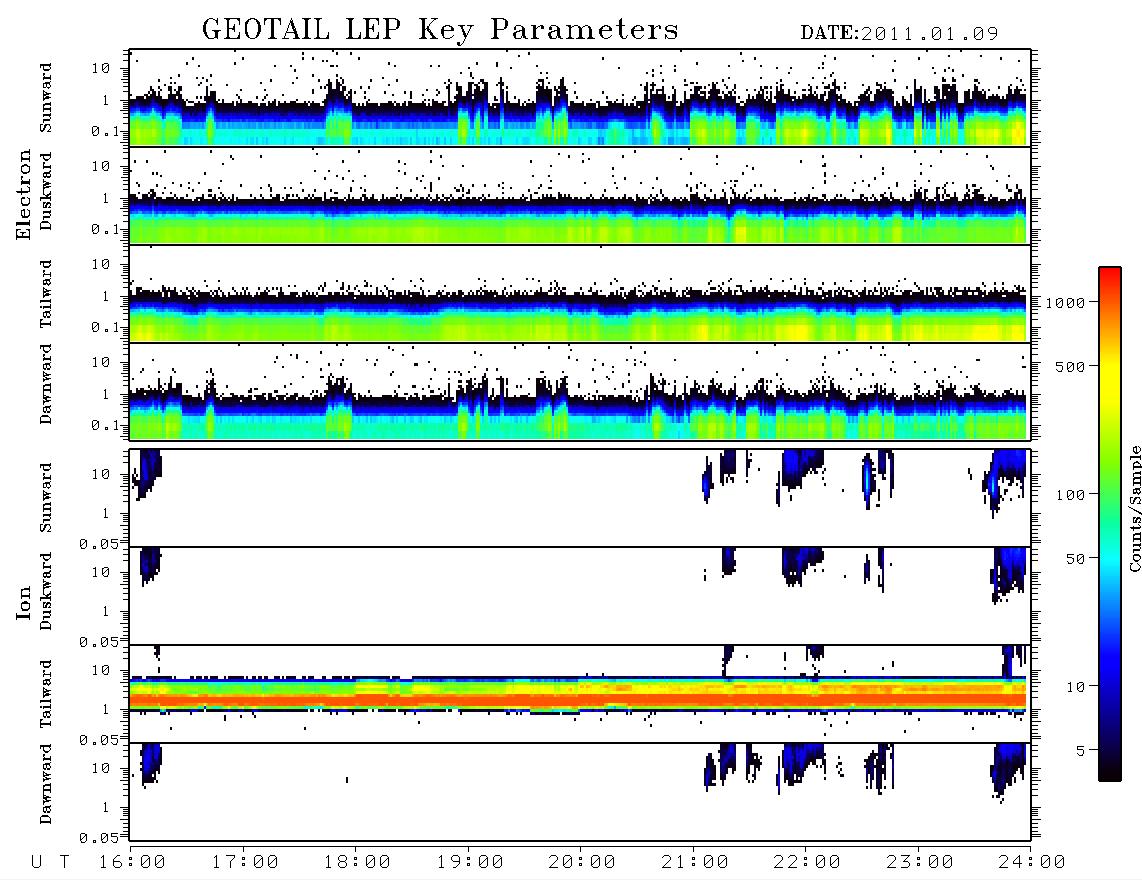
Task: Click the '20:00' time tick label
Action: click(582, 862)
